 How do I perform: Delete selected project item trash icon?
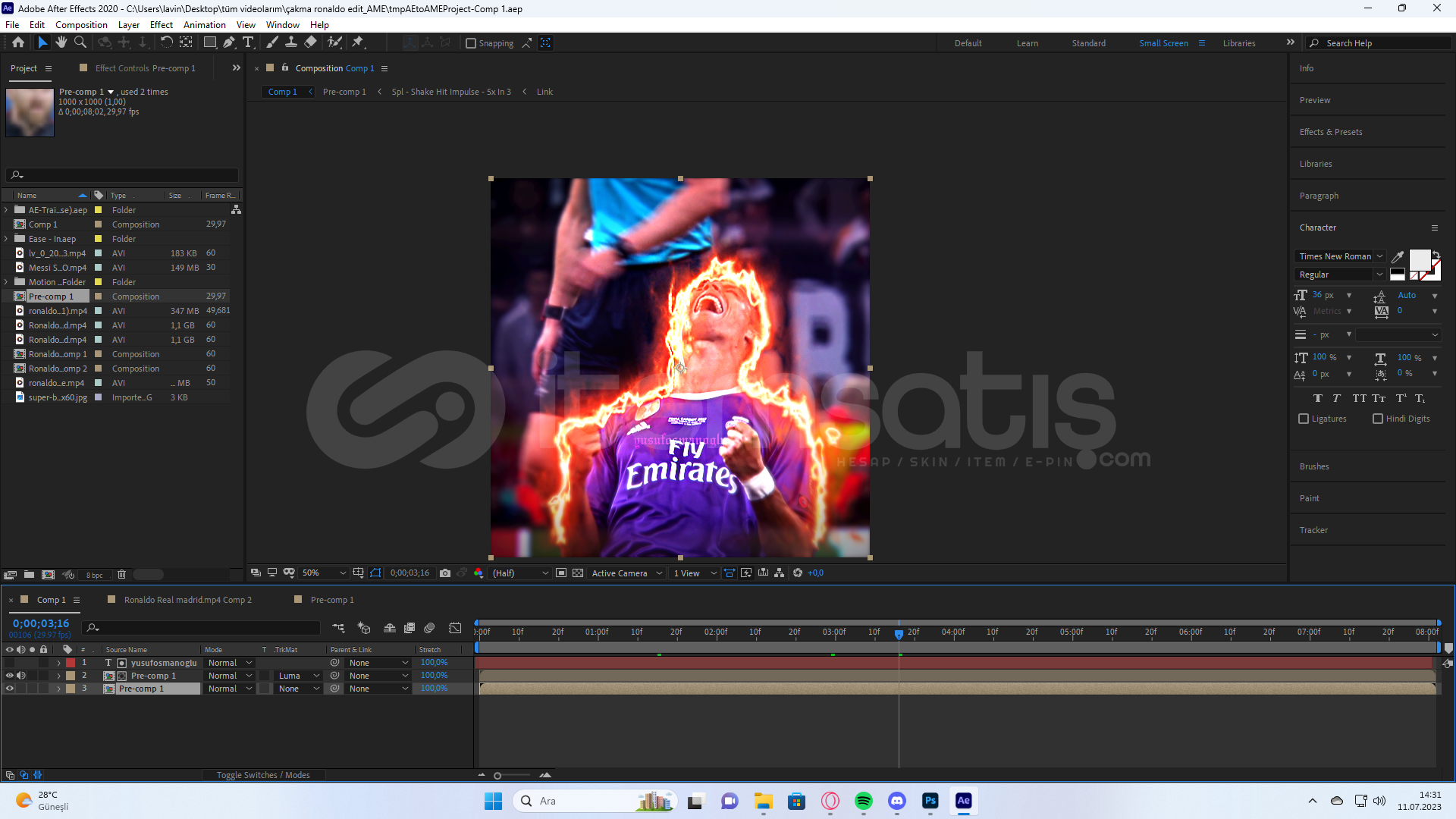(x=121, y=575)
